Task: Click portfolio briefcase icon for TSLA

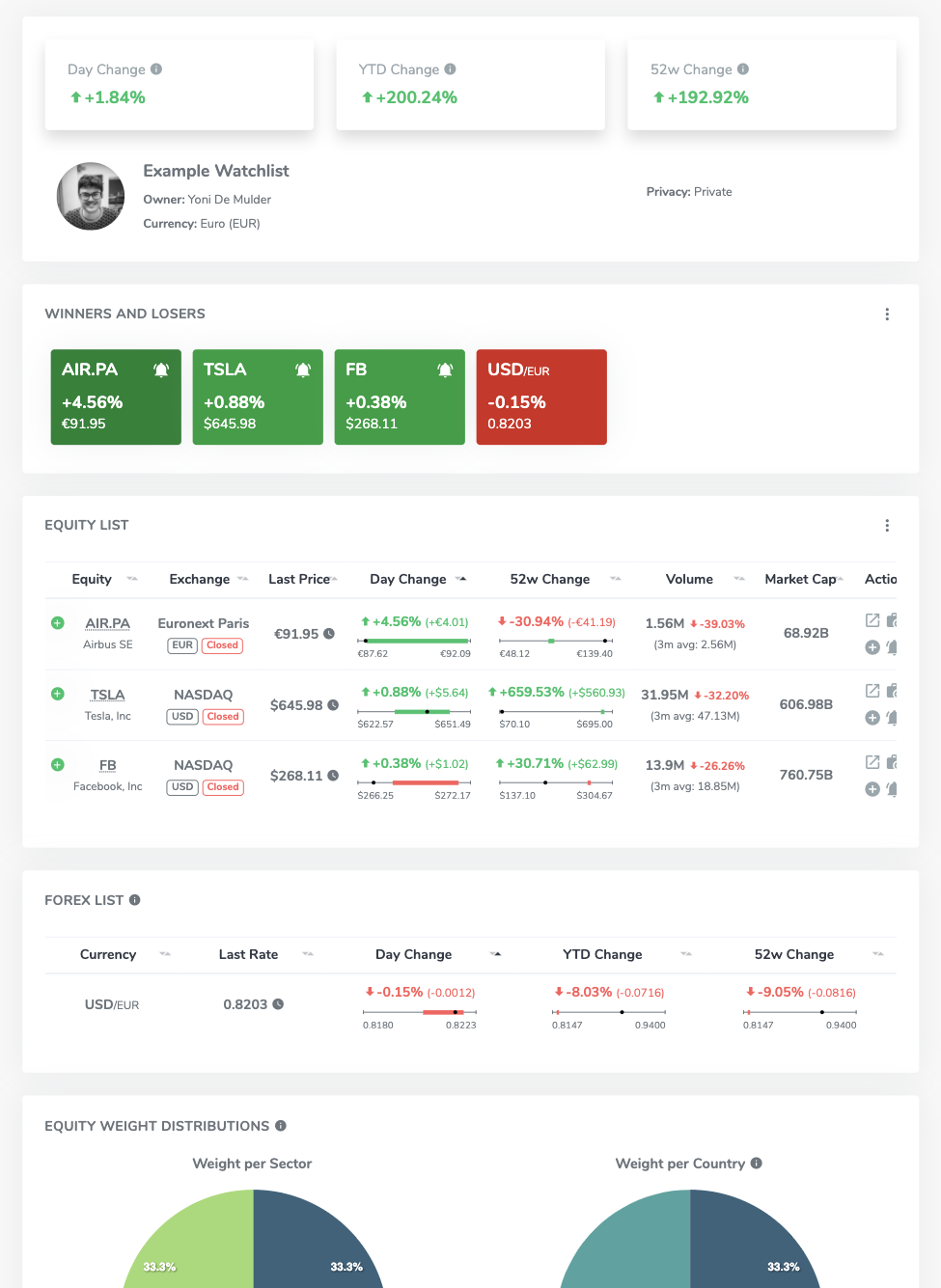Action: coord(892,691)
